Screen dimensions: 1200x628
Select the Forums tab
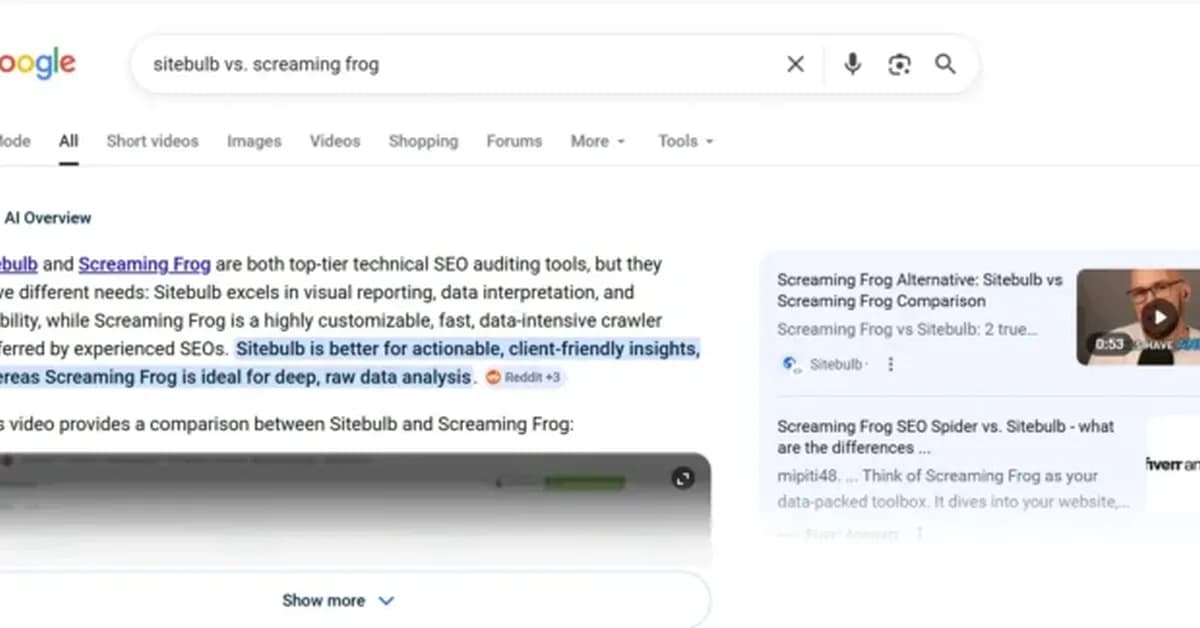(513, 141)
